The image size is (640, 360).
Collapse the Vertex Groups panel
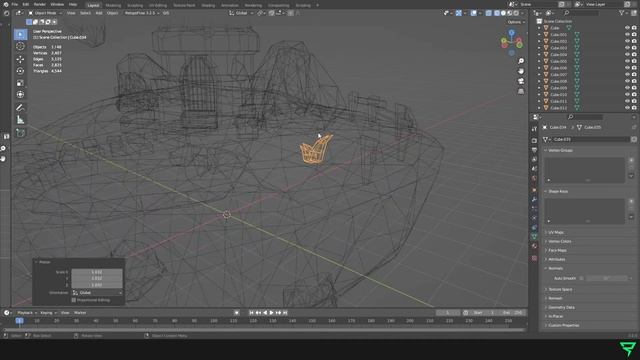560,150
